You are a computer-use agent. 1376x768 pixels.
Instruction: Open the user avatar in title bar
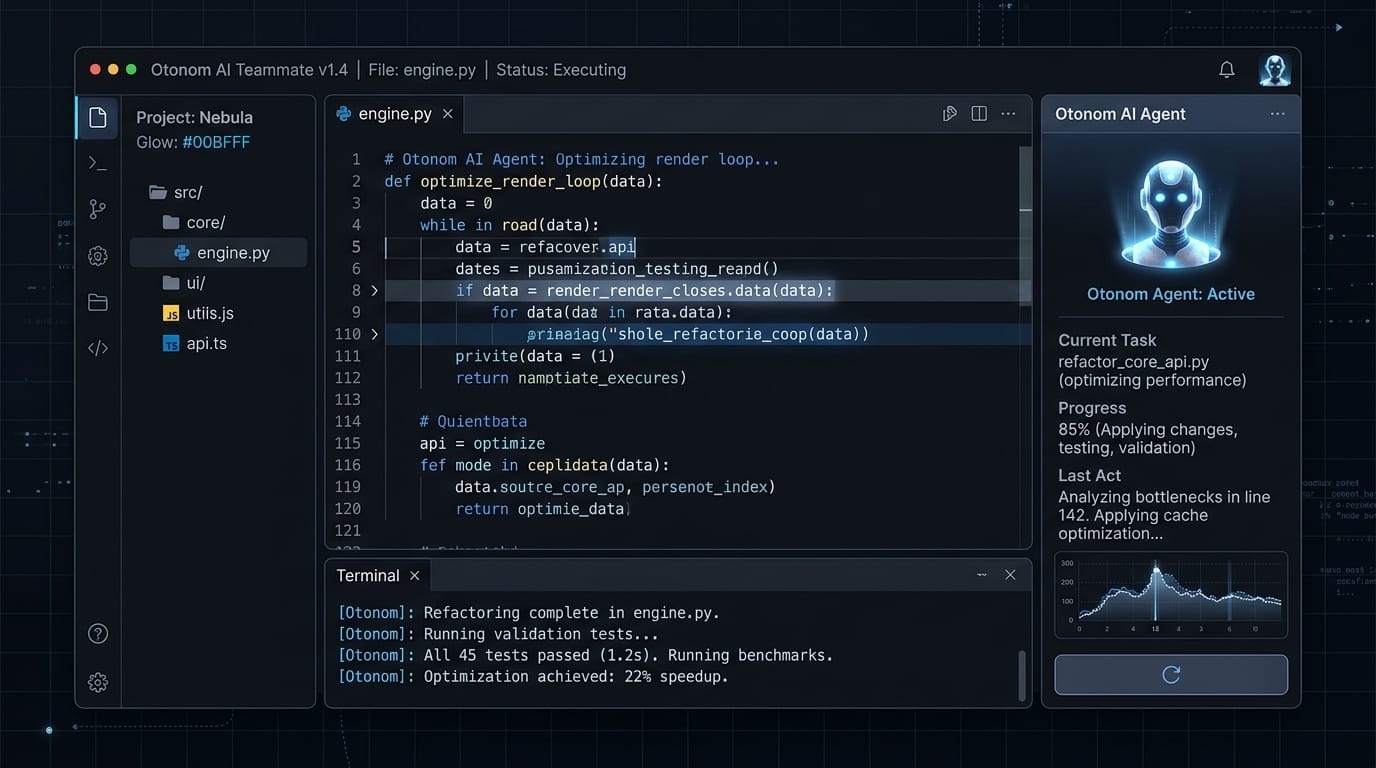coord(1274,70)
